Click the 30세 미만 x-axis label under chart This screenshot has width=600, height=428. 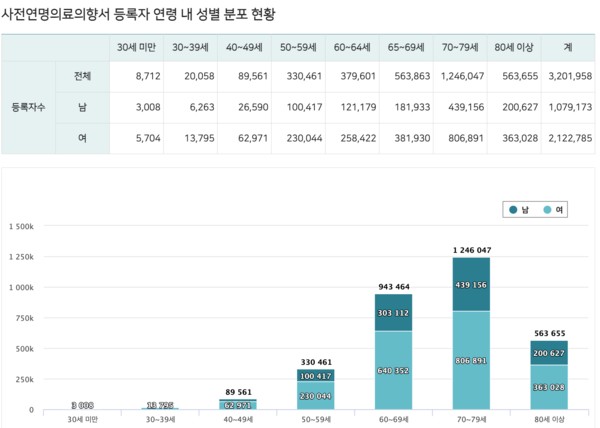point(83,420)
